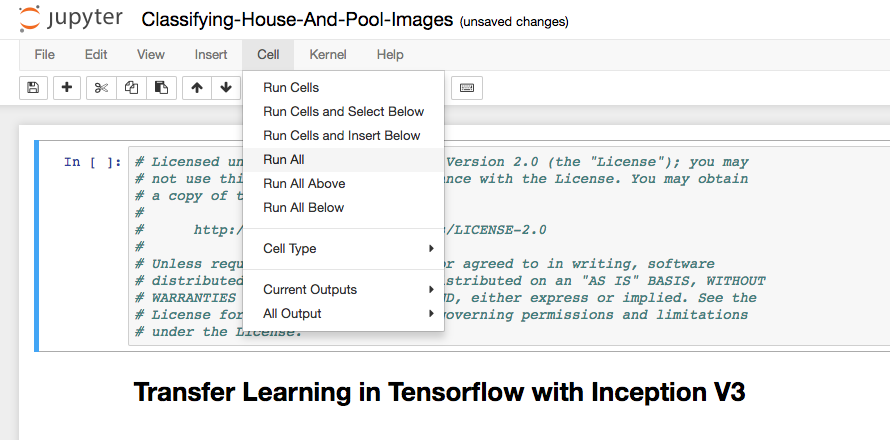Copy selected cells icon
This screenshot has width=890, height=440.
[x=131, y=88]
